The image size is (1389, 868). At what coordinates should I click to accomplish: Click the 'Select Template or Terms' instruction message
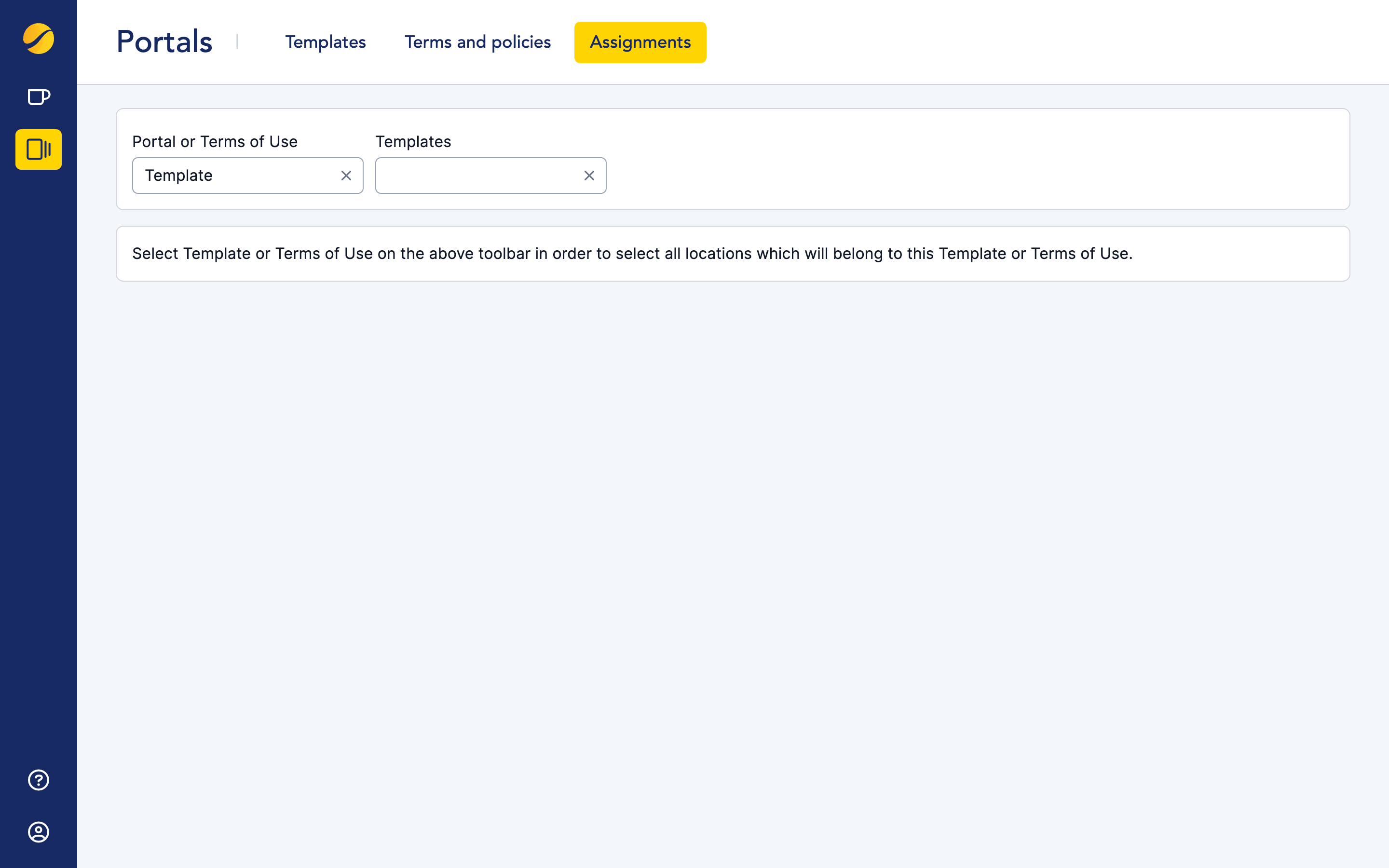pyautogui.click(x=632, y=254)
